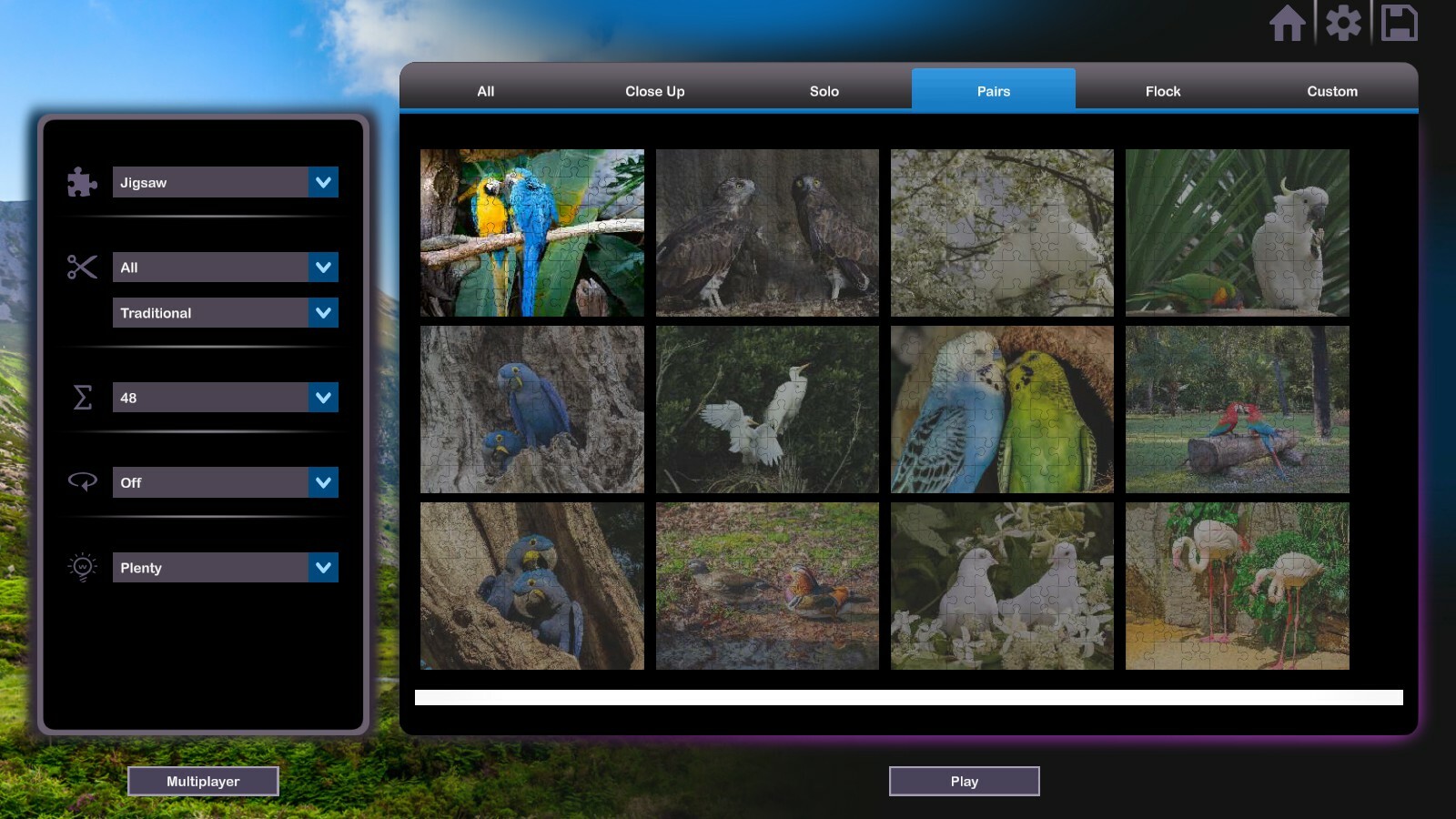Click the horizontal scrollbar below thumbnails
The width and height of the screenshot is (1456, 819).
click(910, 695)
